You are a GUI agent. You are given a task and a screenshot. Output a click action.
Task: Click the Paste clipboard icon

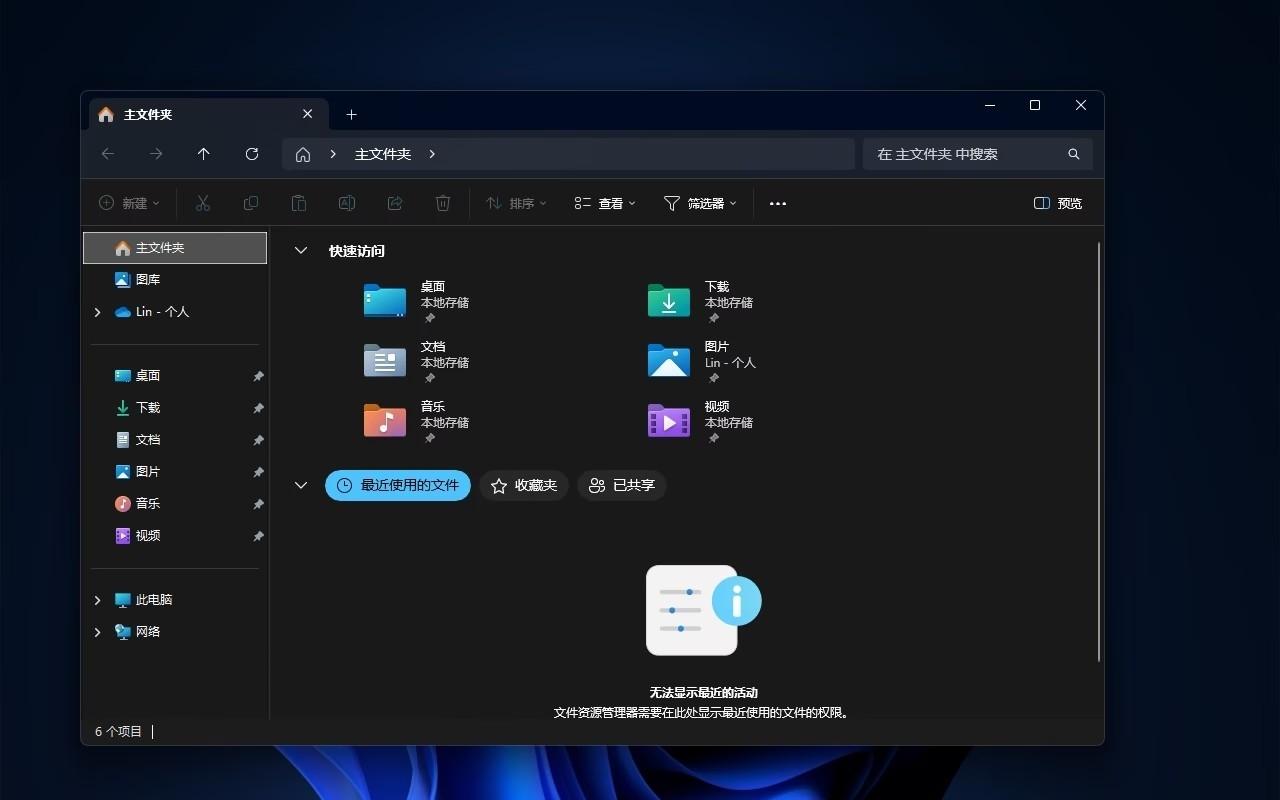(x=299, y=203)
